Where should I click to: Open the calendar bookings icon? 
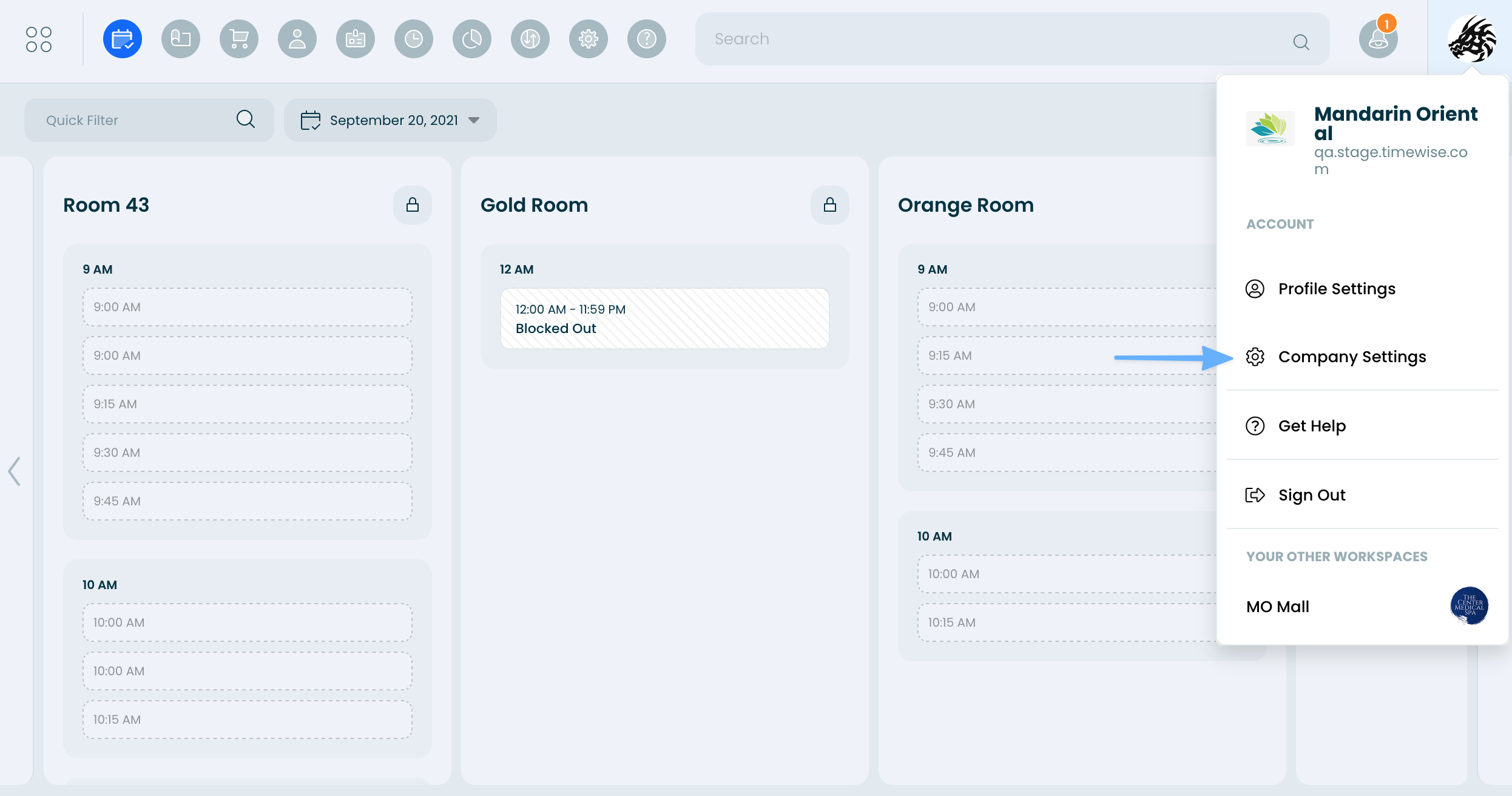coord(123,39)
